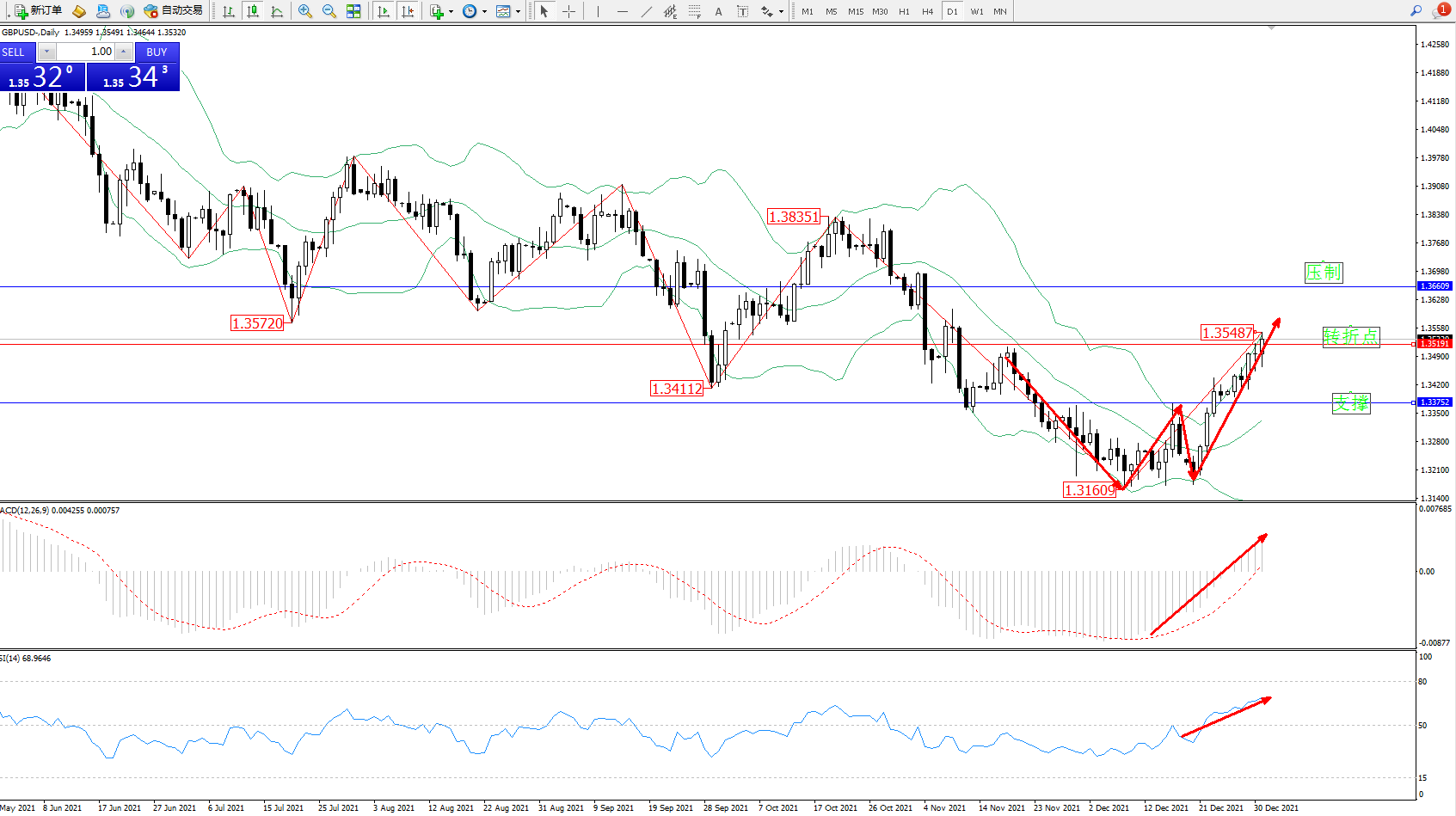Select the crosshair tool
The height and width of the screenshot is (816, 1456).
[568, 11]
